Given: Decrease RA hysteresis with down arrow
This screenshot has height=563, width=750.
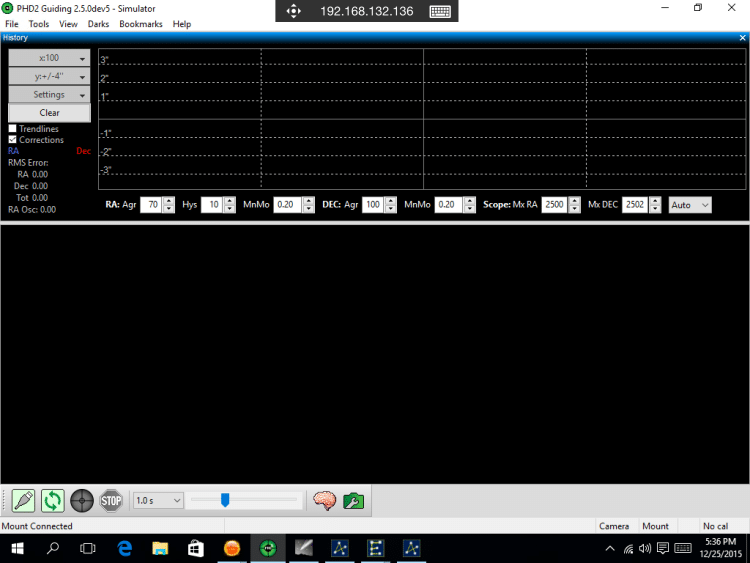Looking at the screenshot, I should [230, 209].
